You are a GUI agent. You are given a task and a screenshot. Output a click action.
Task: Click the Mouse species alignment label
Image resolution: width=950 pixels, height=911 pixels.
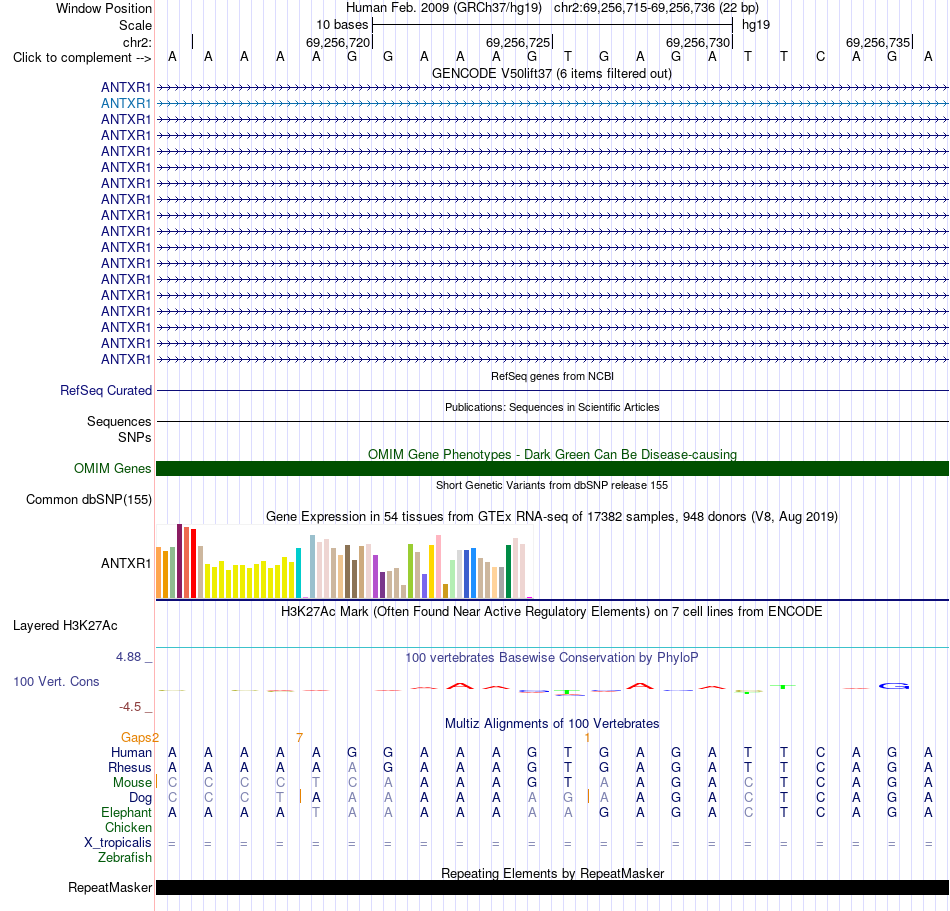pos(131,783)
